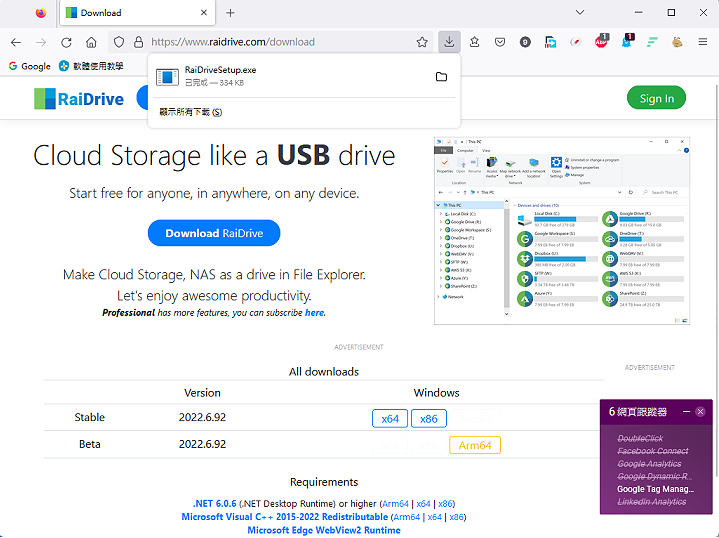Click the Visual C++ x86 link

[x=456, y=517]
